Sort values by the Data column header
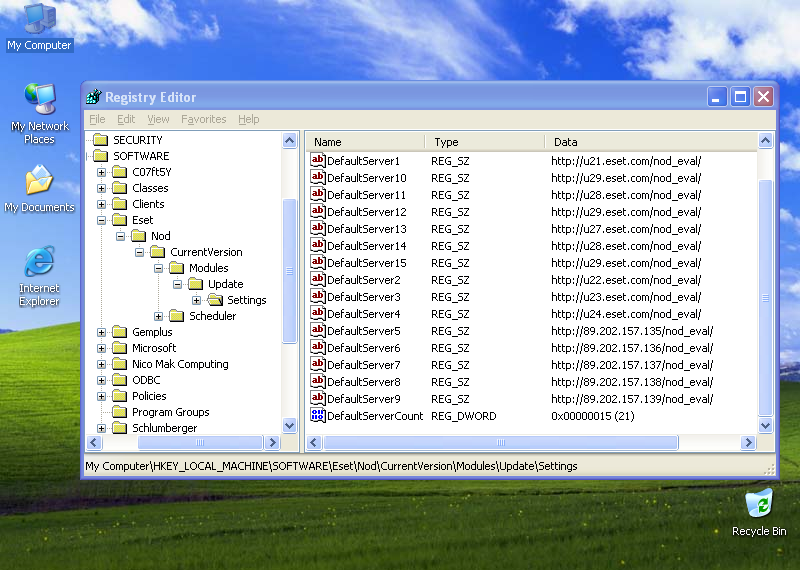 [651, 142]
